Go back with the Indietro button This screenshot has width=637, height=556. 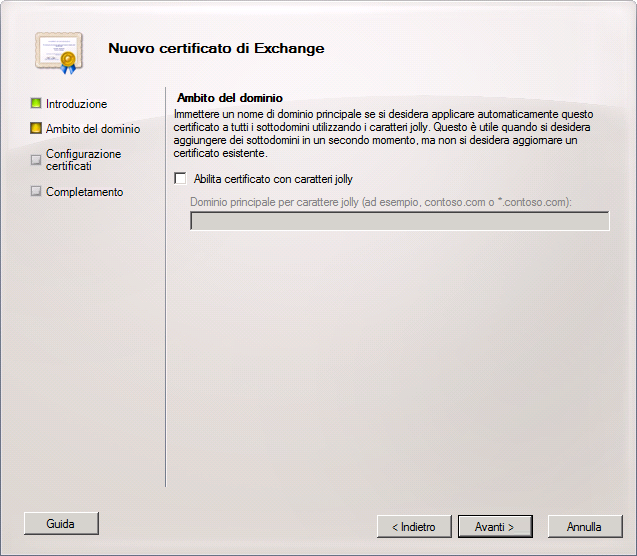pyautogui.click(x=414, y=527)
